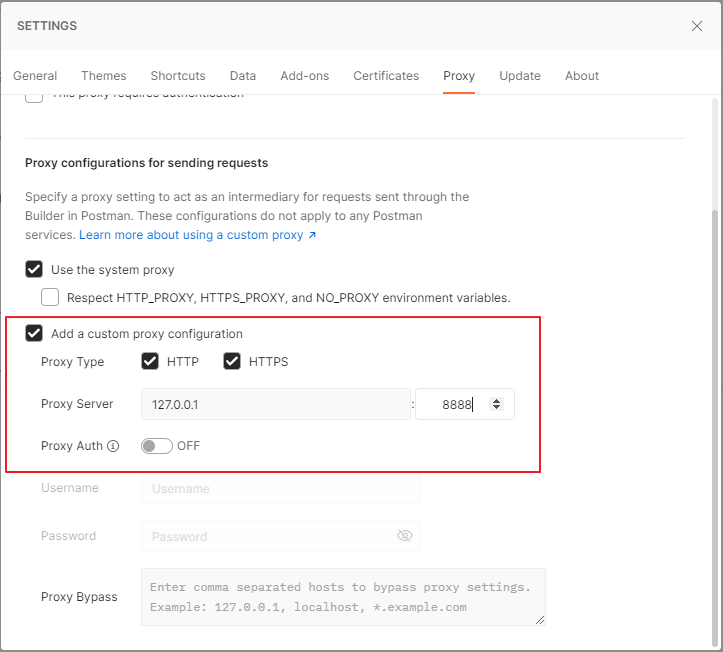Enable respecting HTTP_PROXY environment variables

point(50,297)
